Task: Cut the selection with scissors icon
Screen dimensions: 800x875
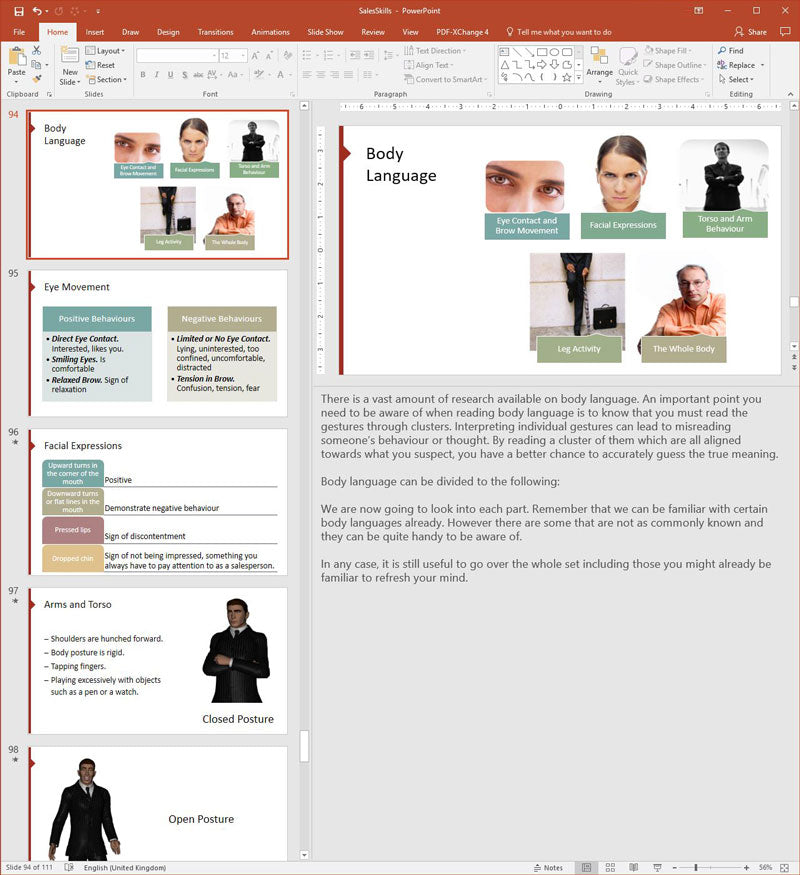Action: [x=37, y=51]
